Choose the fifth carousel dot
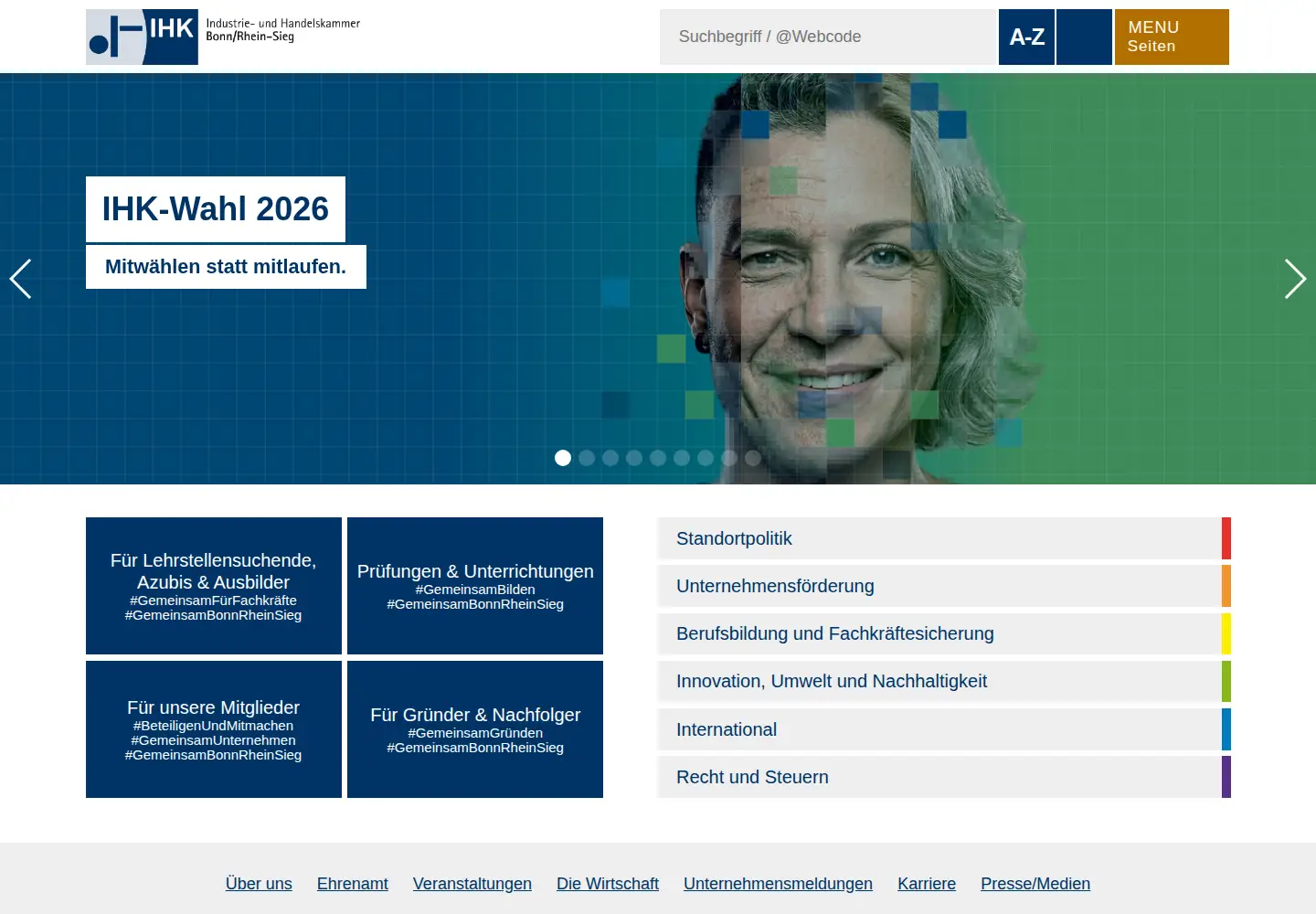 click(658, 458)
